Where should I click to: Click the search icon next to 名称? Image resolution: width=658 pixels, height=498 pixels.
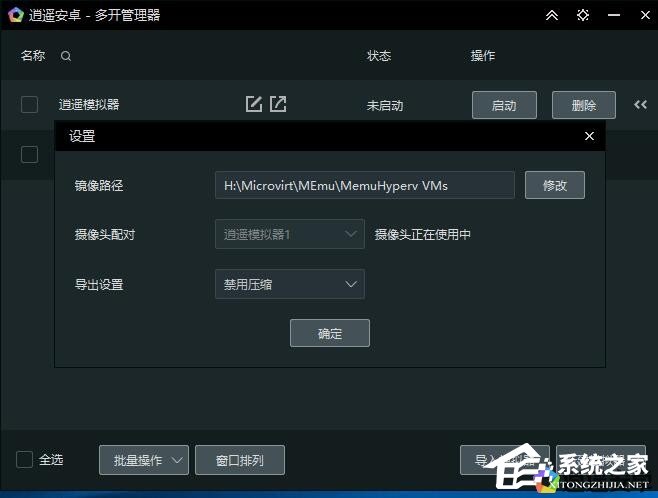click(x=66, y=56)
